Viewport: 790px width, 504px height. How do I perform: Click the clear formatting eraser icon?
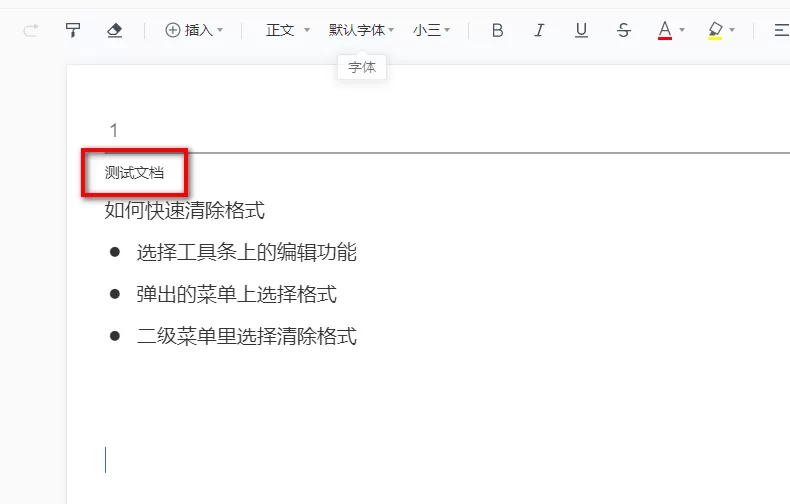115,30
